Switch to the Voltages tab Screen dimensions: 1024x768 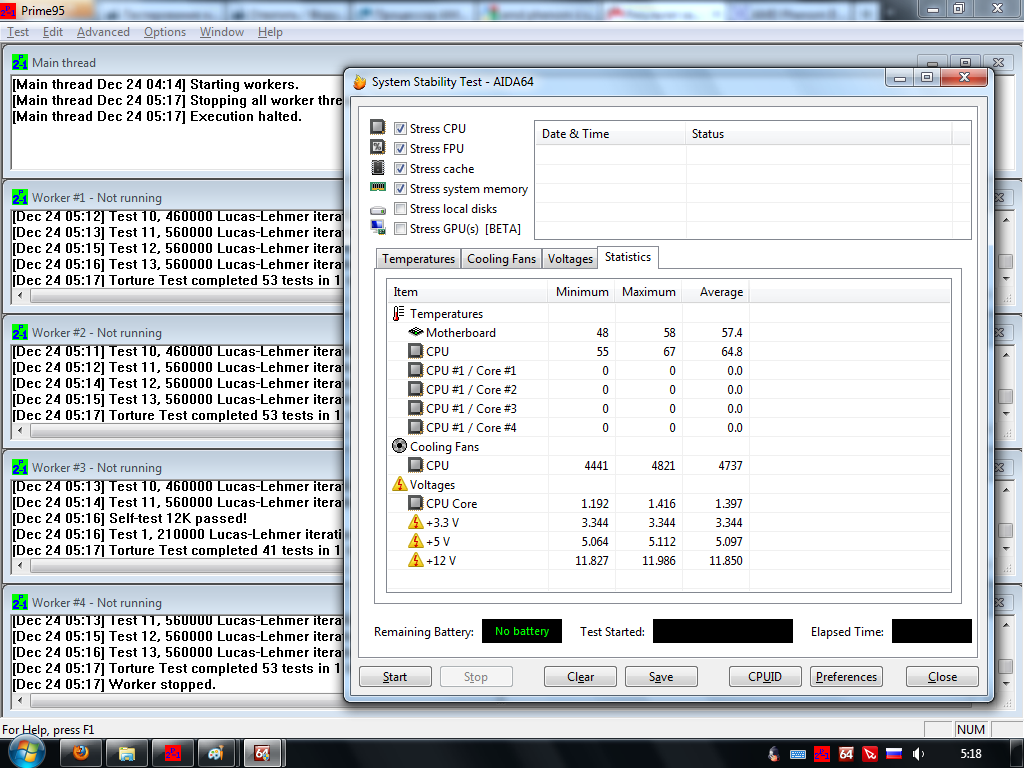point(570,259)
